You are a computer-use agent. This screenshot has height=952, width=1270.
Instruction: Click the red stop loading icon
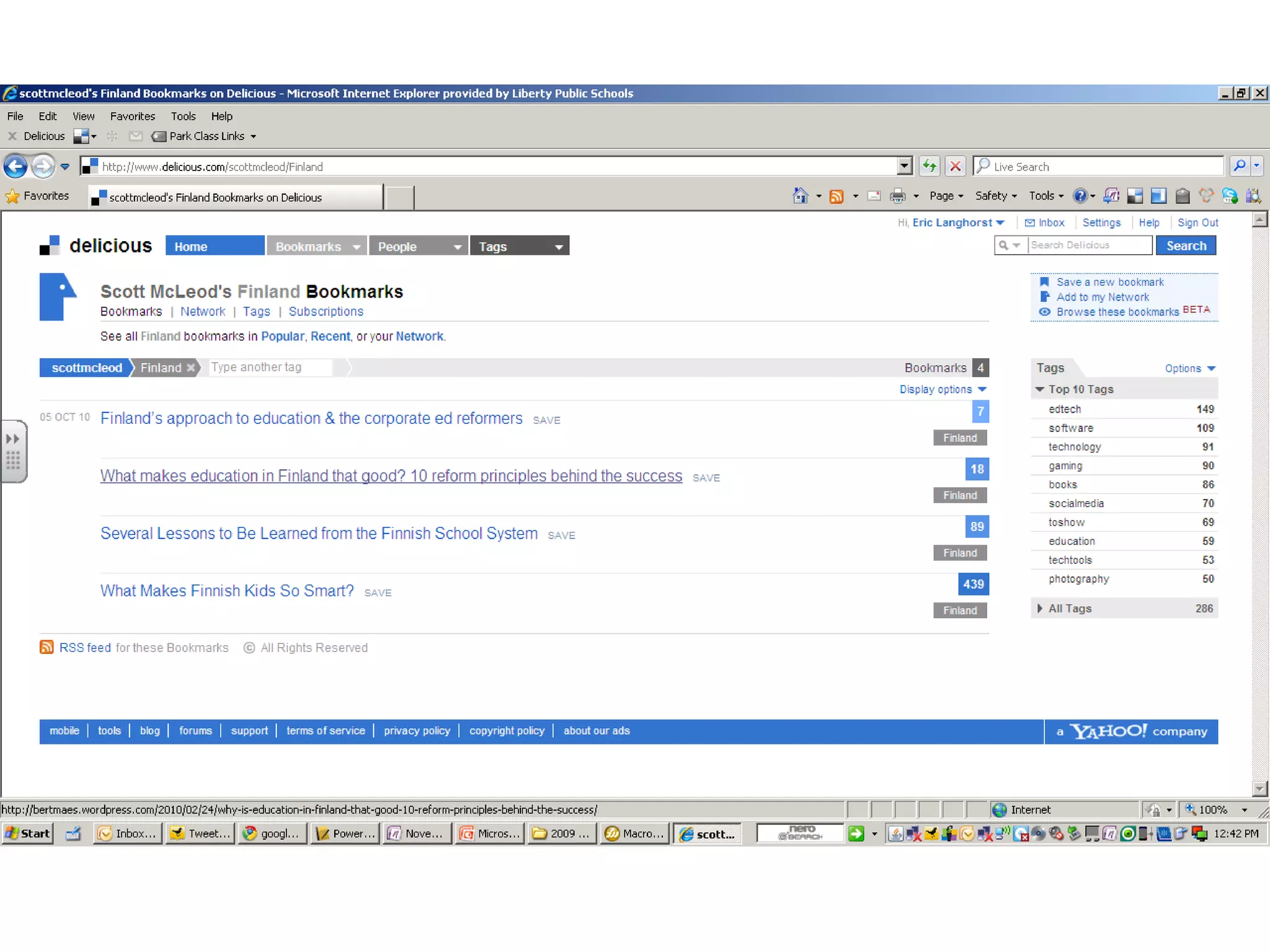[x=956, y=166]
